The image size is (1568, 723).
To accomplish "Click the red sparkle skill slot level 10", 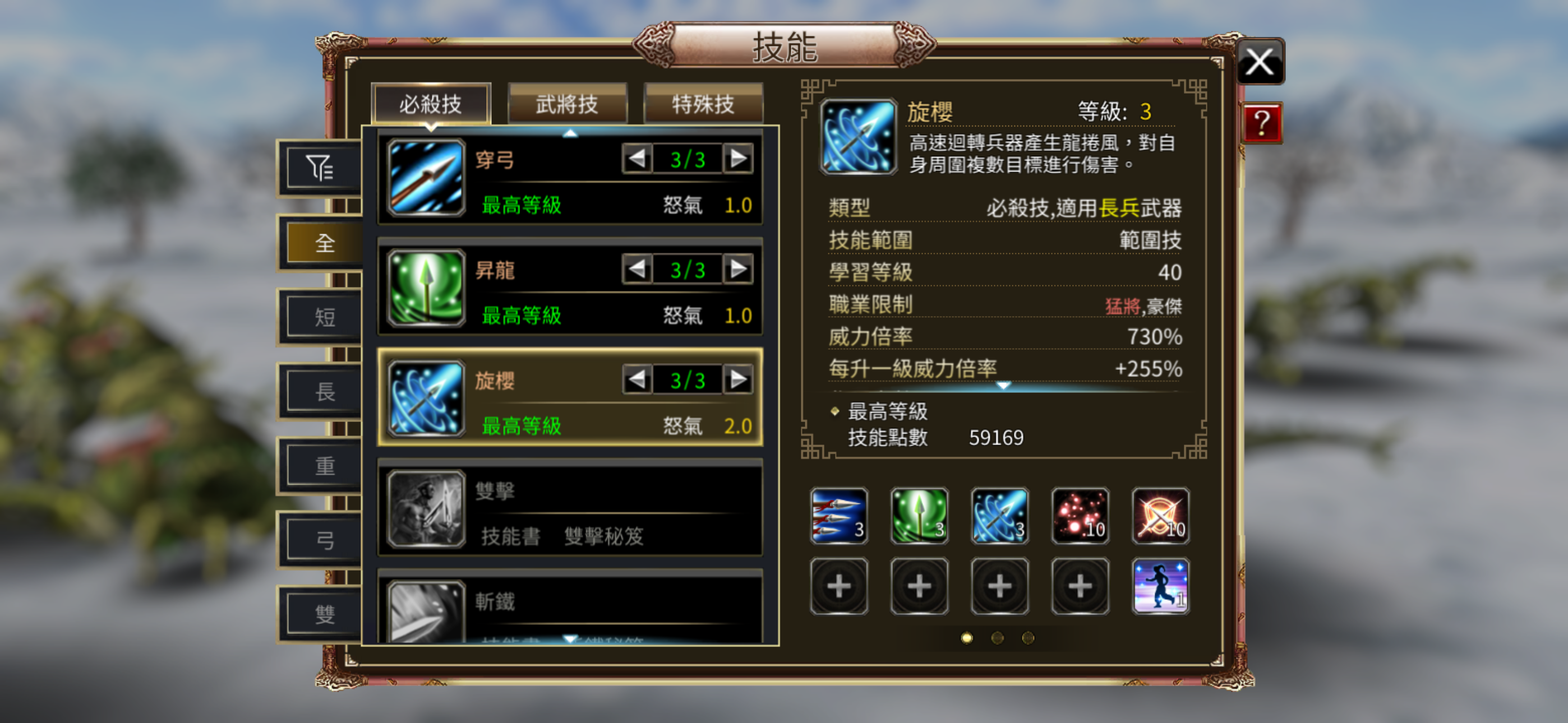I will [1080, 516].
